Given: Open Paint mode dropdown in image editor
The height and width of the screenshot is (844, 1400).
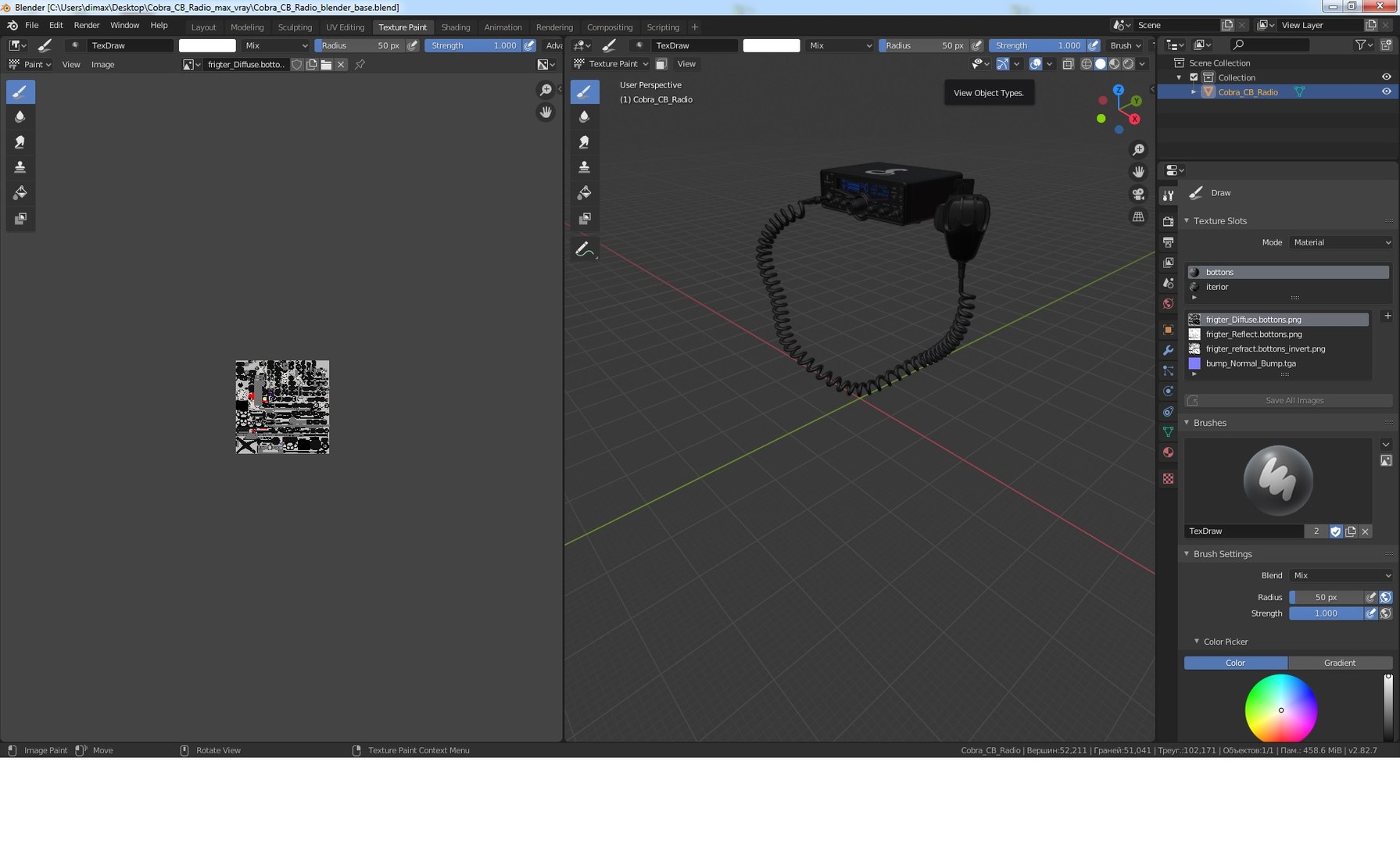Looking at the screenshot, I should [x=30, y=64].
